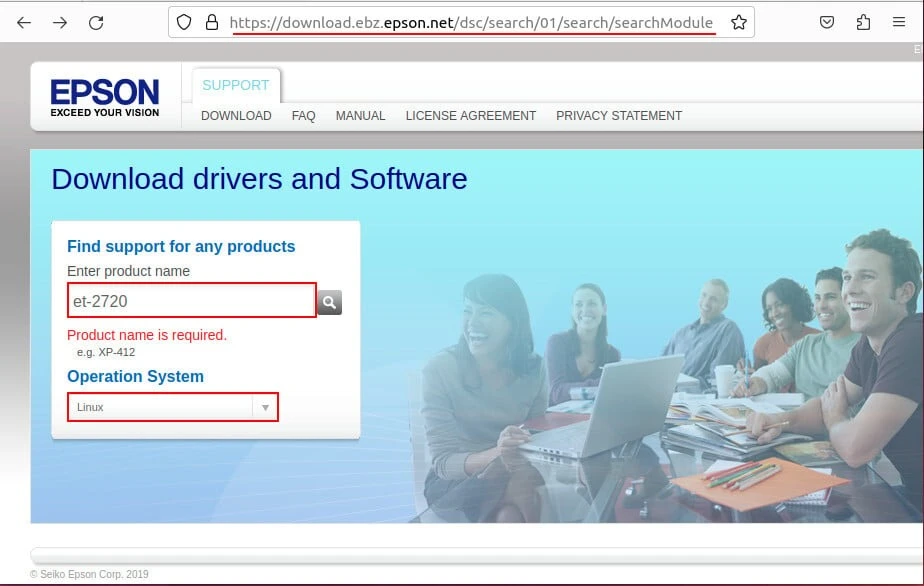The height and width of the screenshot is (586, 924).
Task: Open the Save to Pocket icon
Action: coord(827,22)
